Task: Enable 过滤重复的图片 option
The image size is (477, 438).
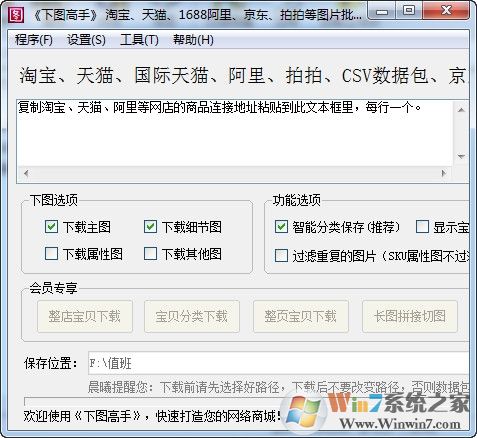Action: click(281, 256)
